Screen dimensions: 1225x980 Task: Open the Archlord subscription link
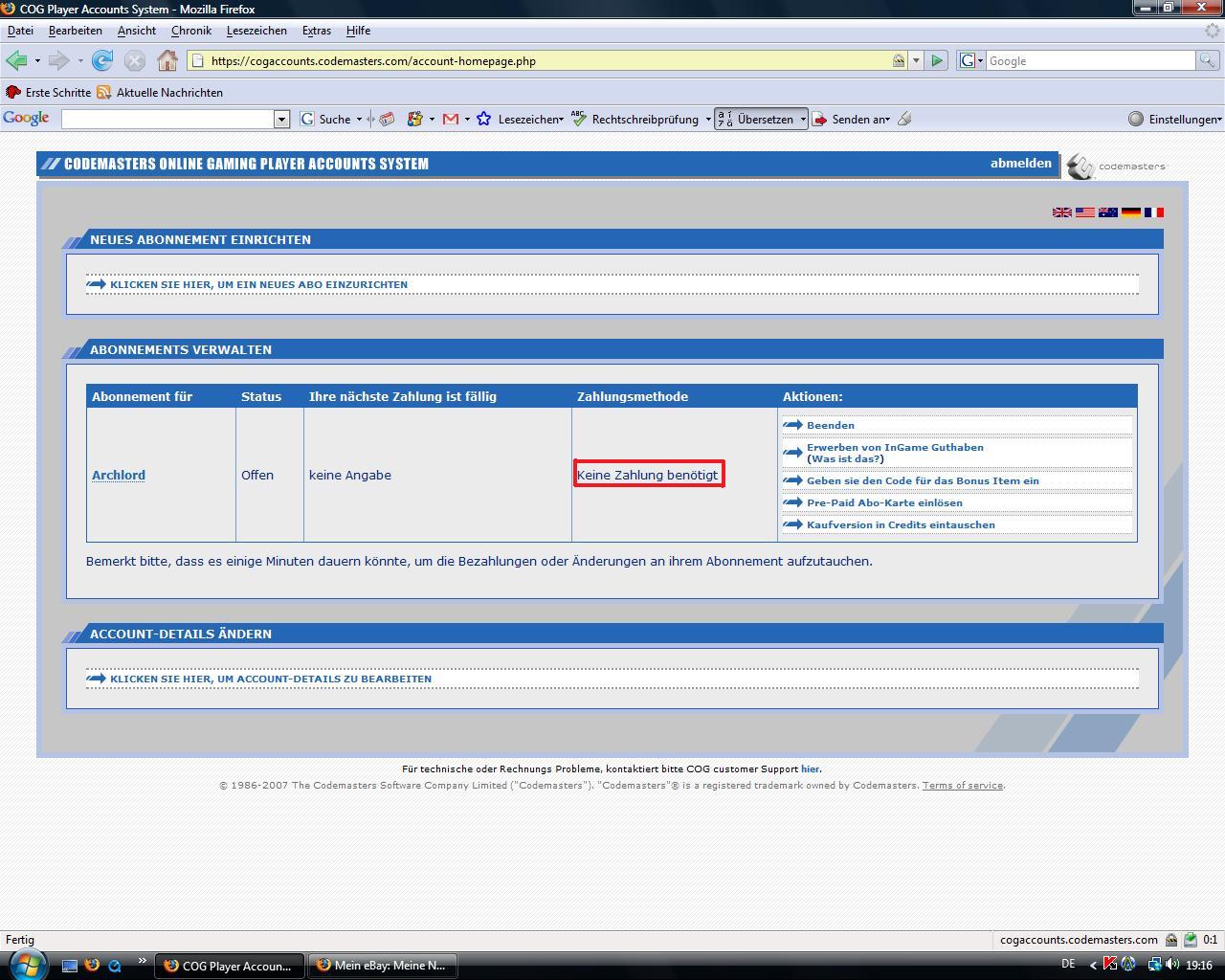[119, 475]
